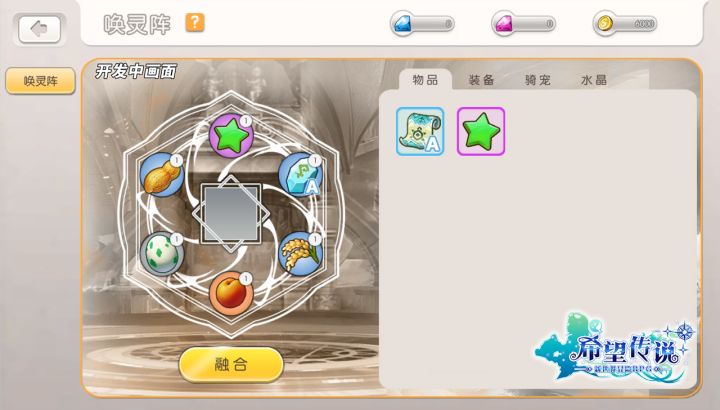Click the empty center result slot
This screenshot has height=410, width=720.
click(x=231, y=213)
